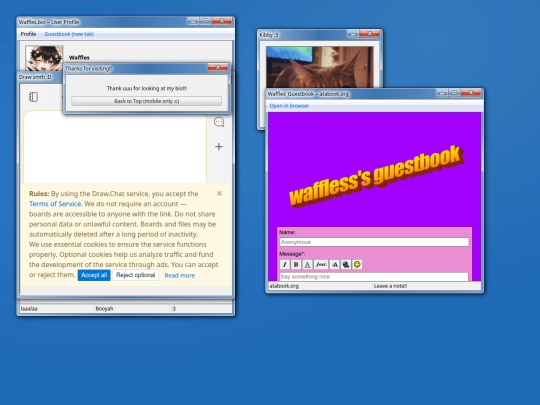The image size is (540, 405).
Task: Open the emoji smiley picker in guestbook
Action: pos(357,264)
